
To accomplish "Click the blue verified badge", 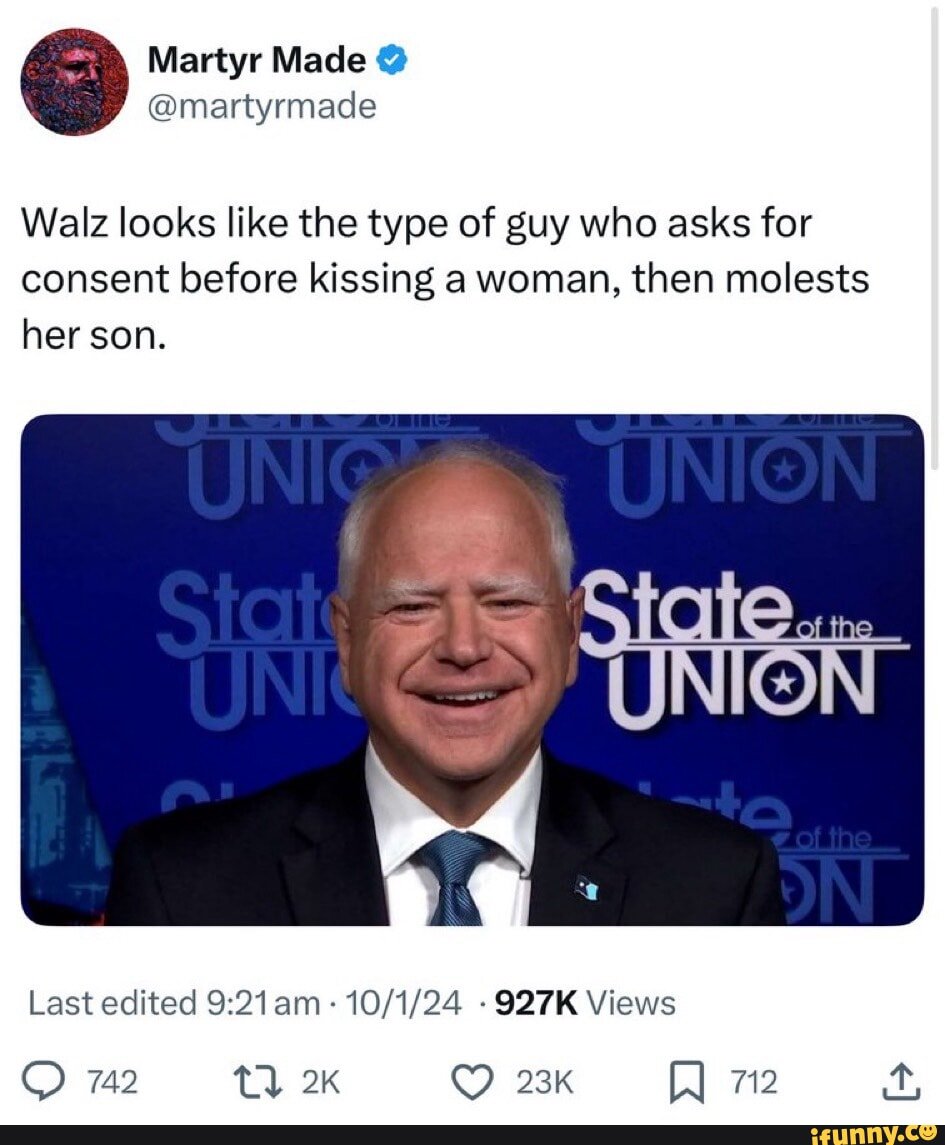I will pos(391,60).
